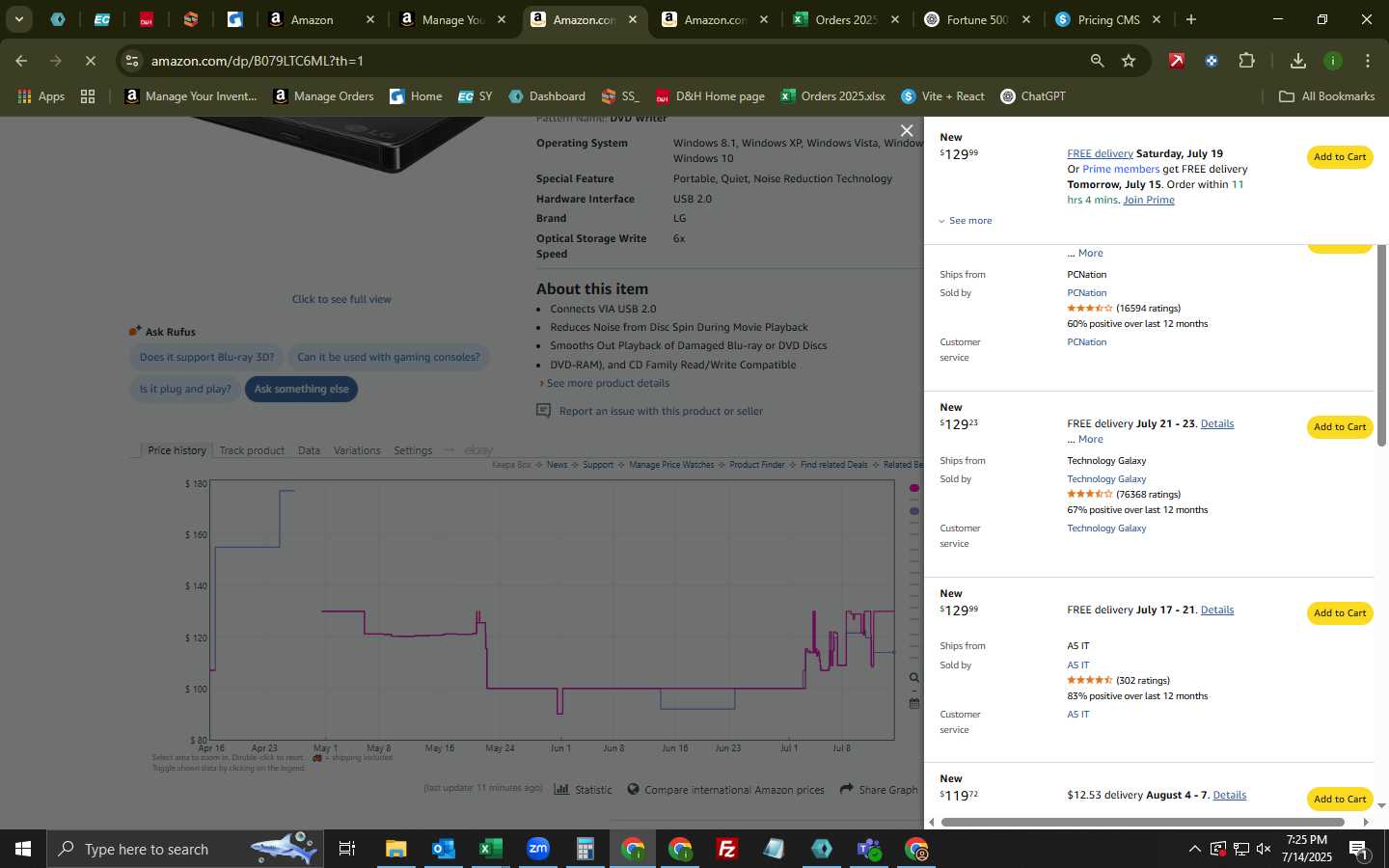
Task: Open a new browser tab
Action: coord(1190,19)
